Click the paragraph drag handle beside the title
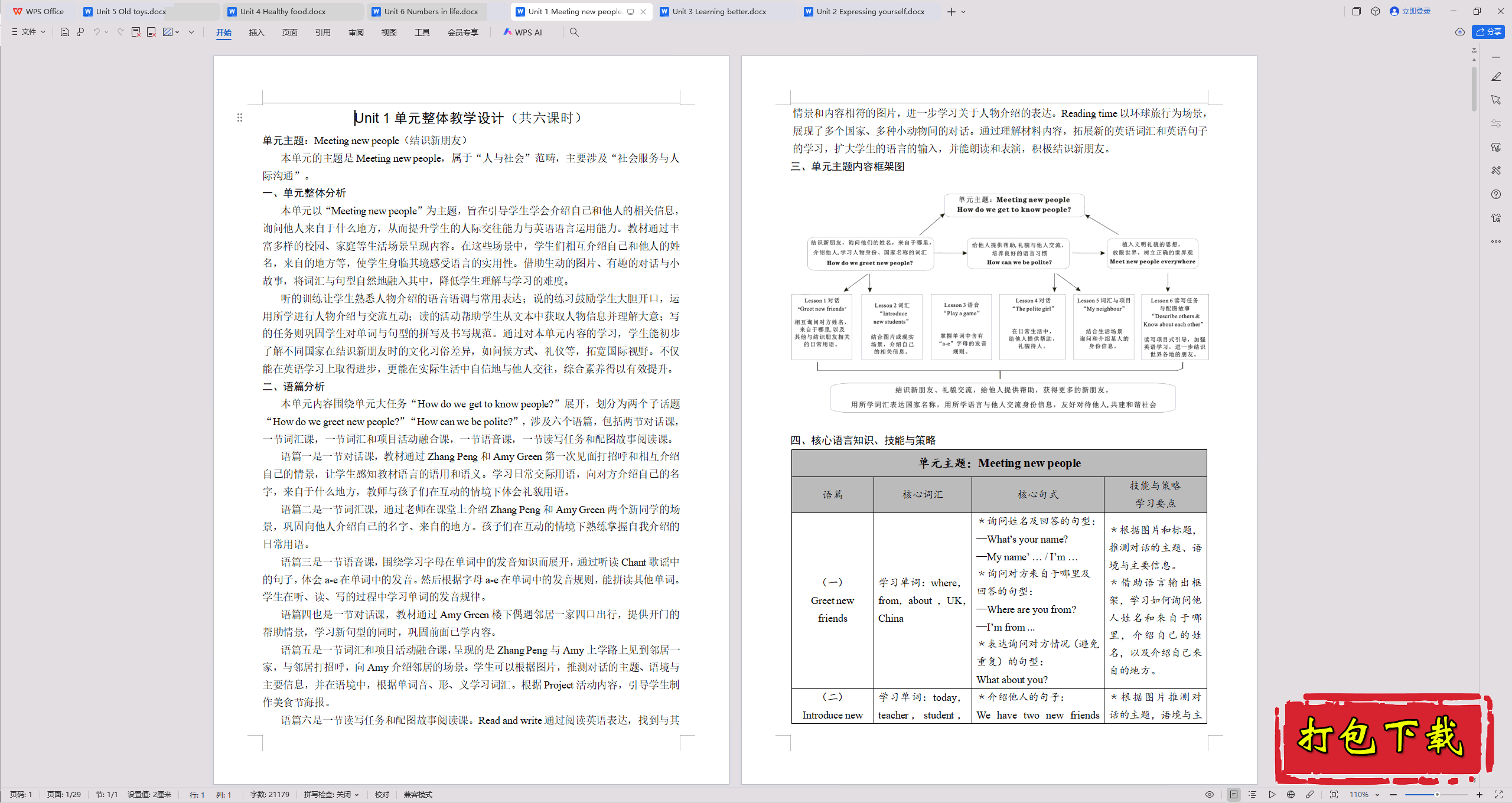This screenshot has height=803, width=1512. pyautogui.click(x=240, y=117)
